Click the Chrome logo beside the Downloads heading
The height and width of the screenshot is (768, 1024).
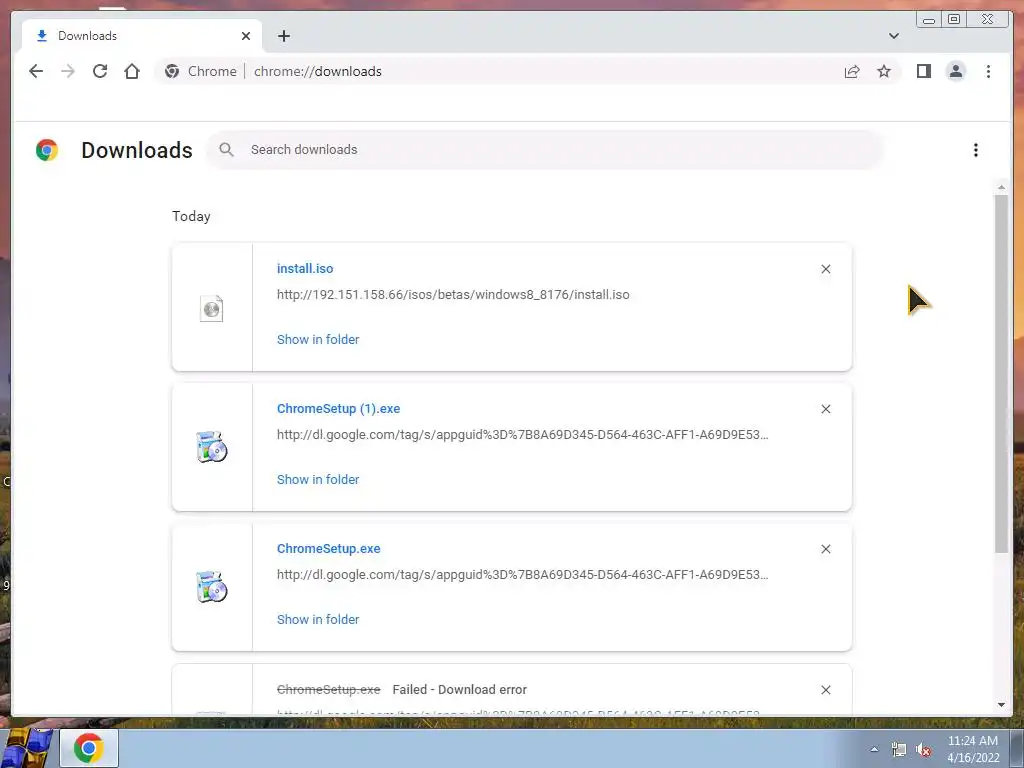click(47, 150)
